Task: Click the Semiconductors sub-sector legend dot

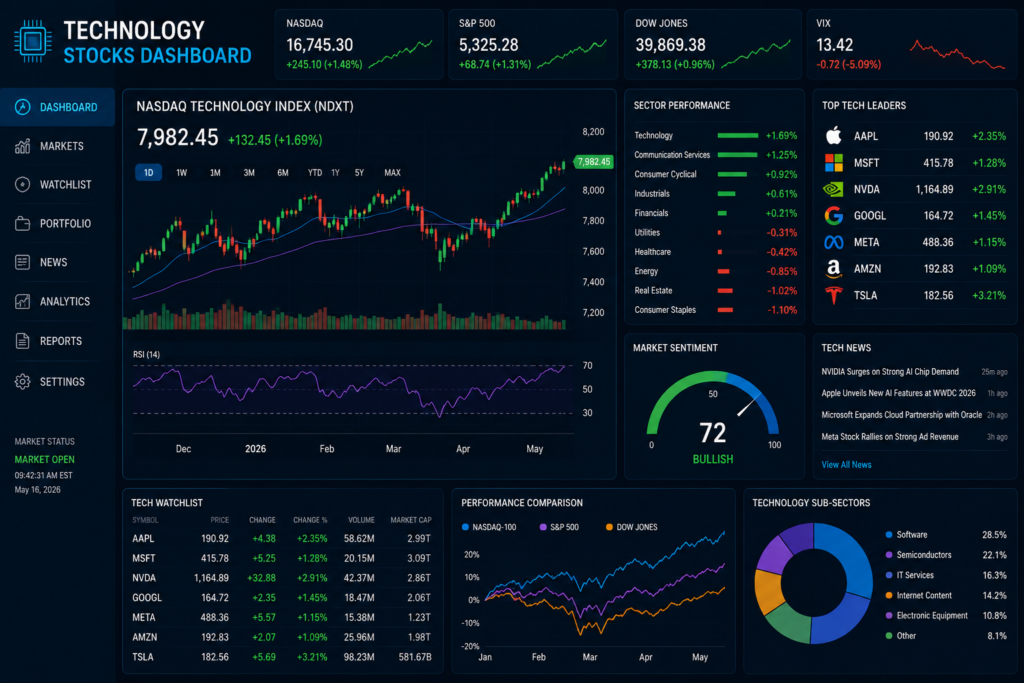Action: (889, 555)
